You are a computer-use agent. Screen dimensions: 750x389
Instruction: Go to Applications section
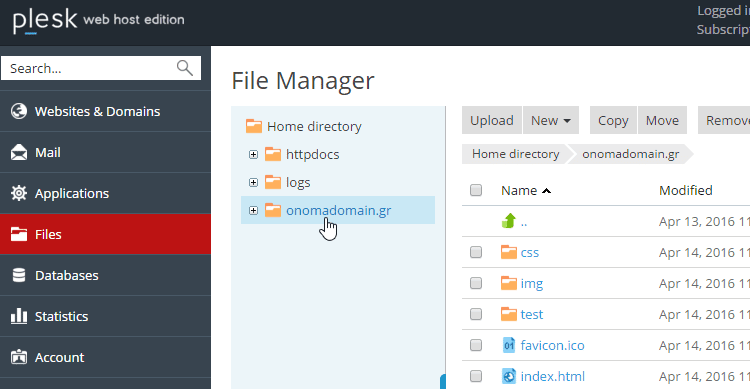point(105,193)
